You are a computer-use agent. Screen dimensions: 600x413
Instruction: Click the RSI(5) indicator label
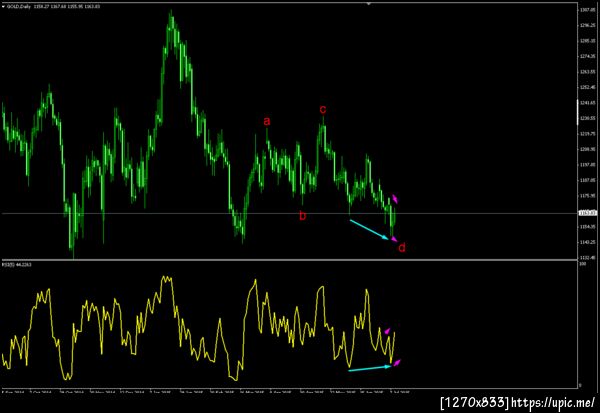(x=17, y=264)
